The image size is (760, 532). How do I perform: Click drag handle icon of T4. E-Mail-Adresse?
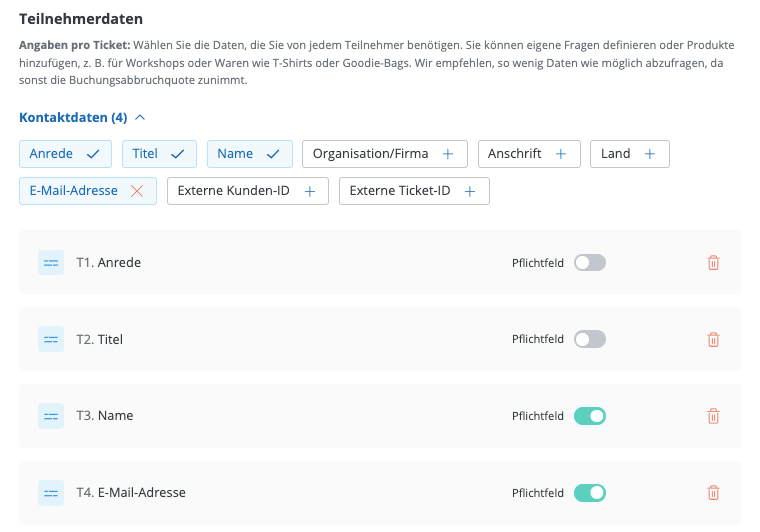[51, 492]
